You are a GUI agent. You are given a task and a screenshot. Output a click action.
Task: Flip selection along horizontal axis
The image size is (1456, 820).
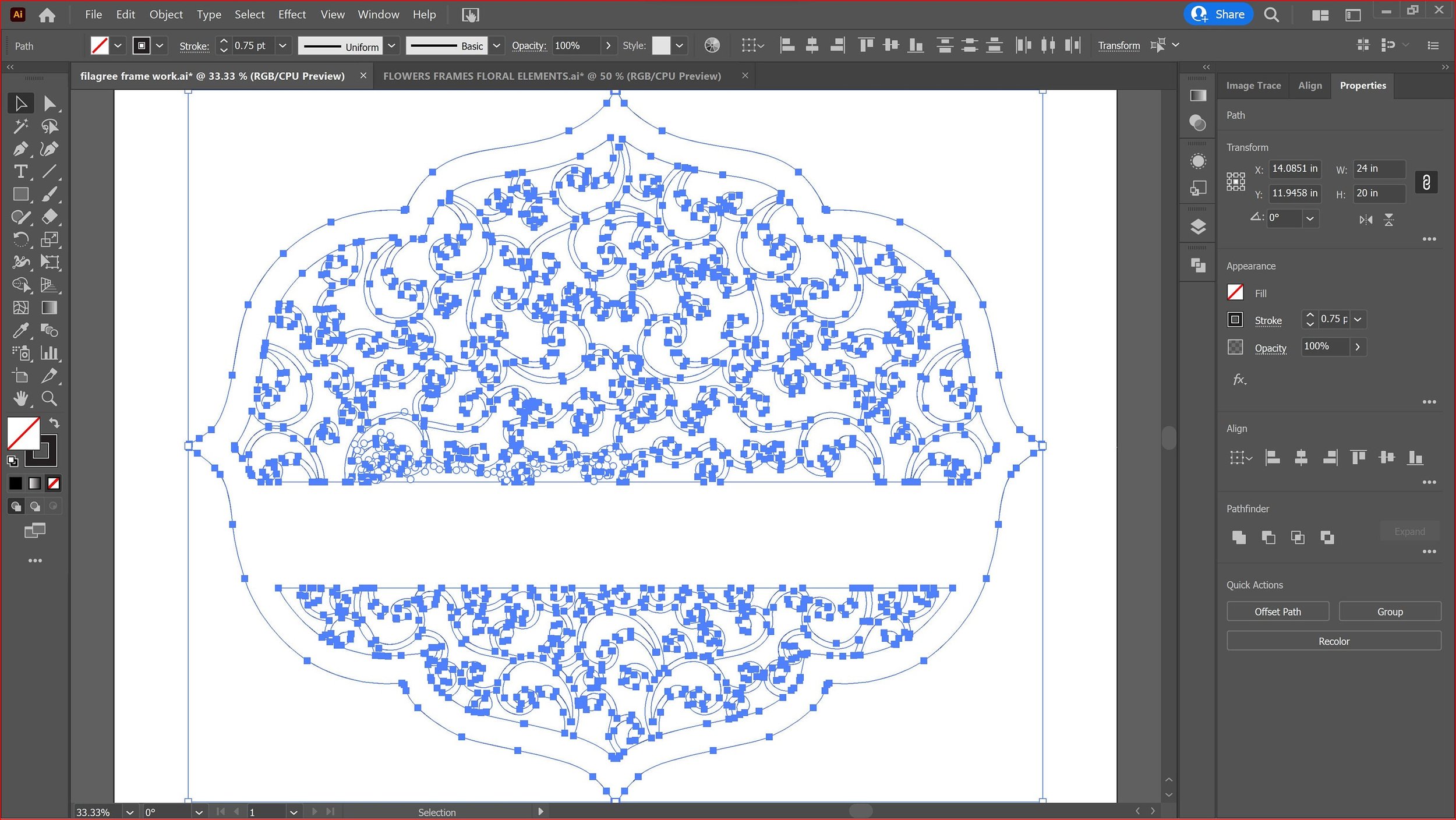[x=1366, y=220]
